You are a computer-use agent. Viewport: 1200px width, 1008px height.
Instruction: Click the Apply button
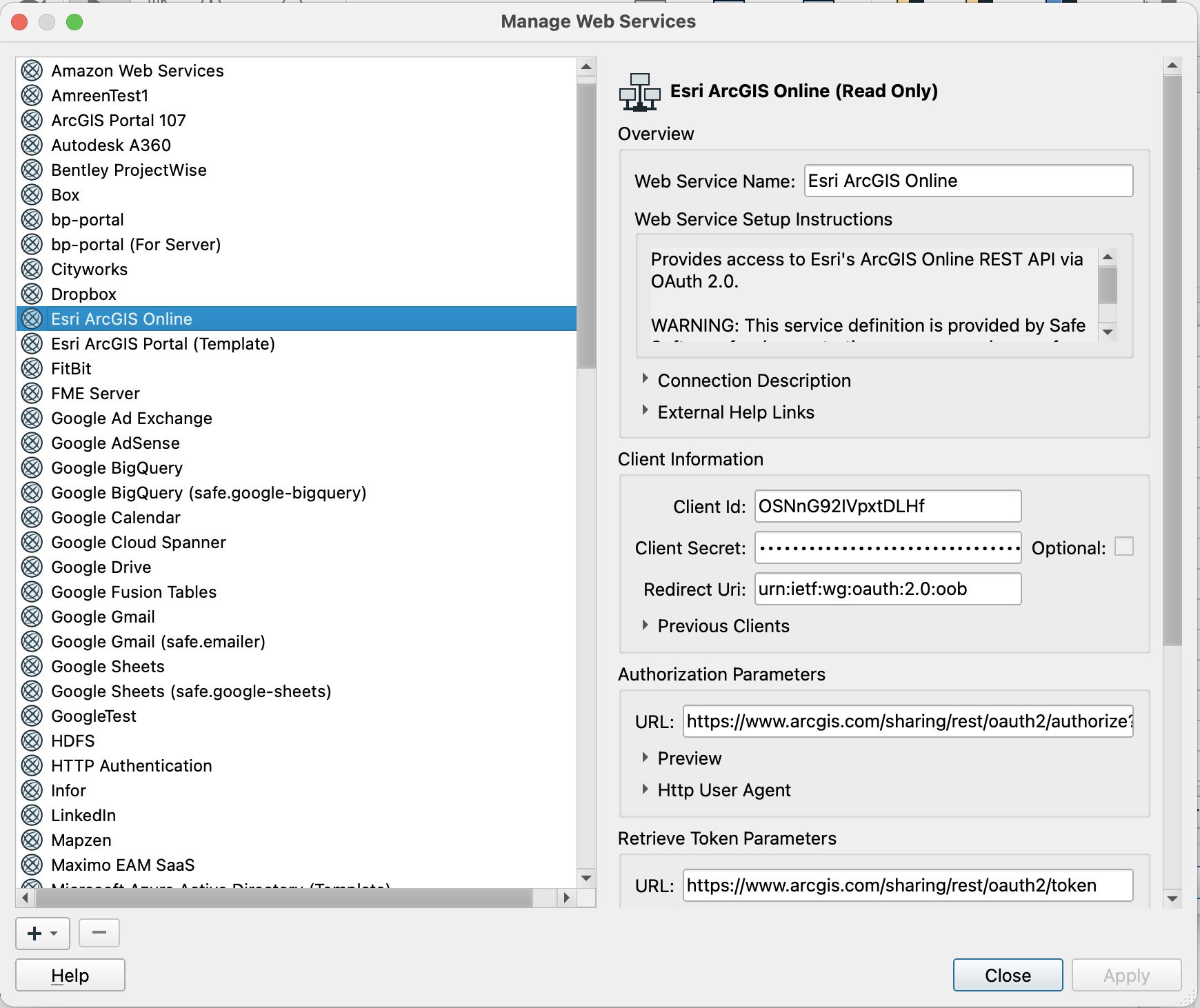click(1126, 975)
